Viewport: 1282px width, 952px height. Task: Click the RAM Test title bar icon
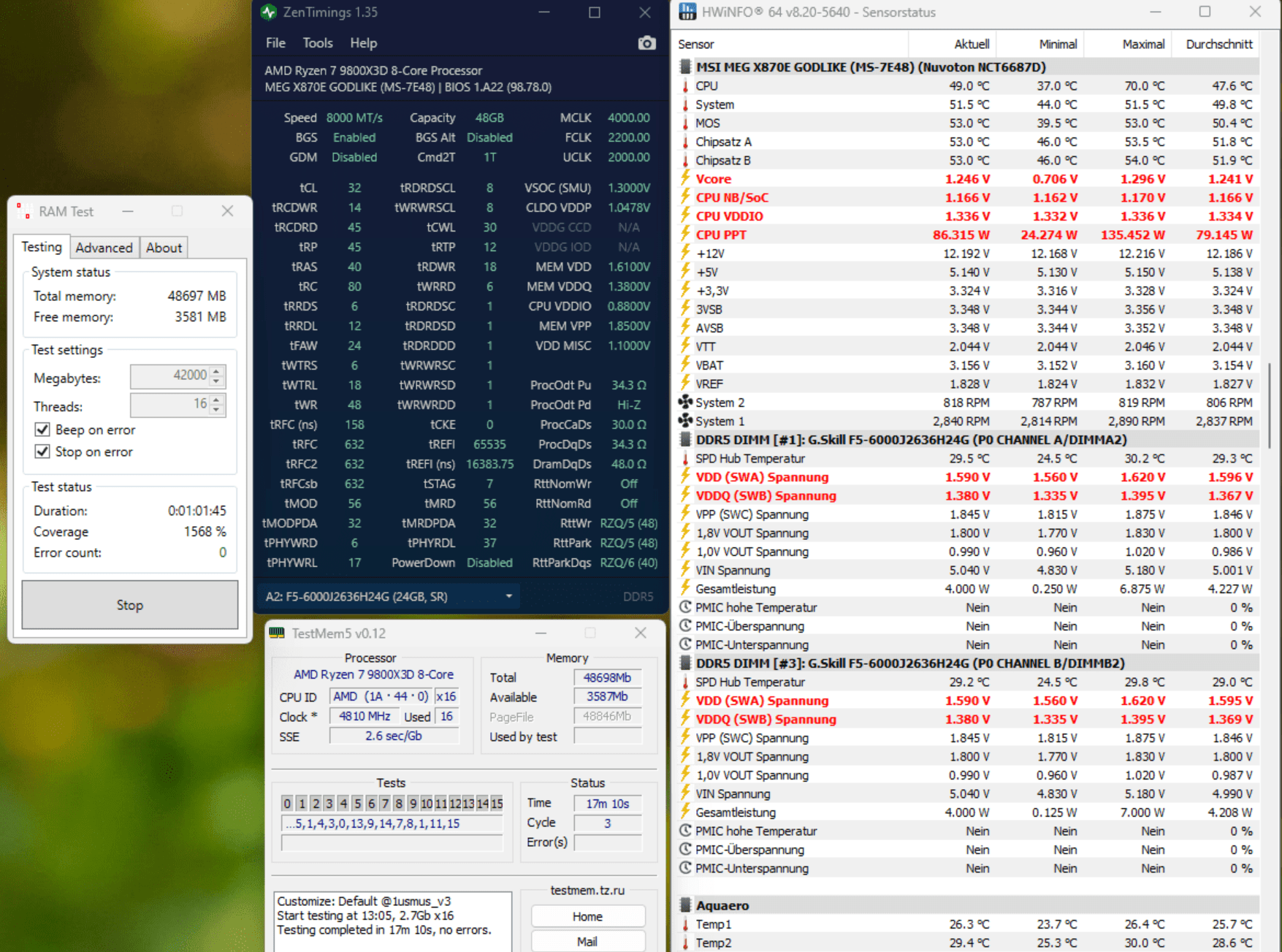pyautogui.click(x=23, y=211)
